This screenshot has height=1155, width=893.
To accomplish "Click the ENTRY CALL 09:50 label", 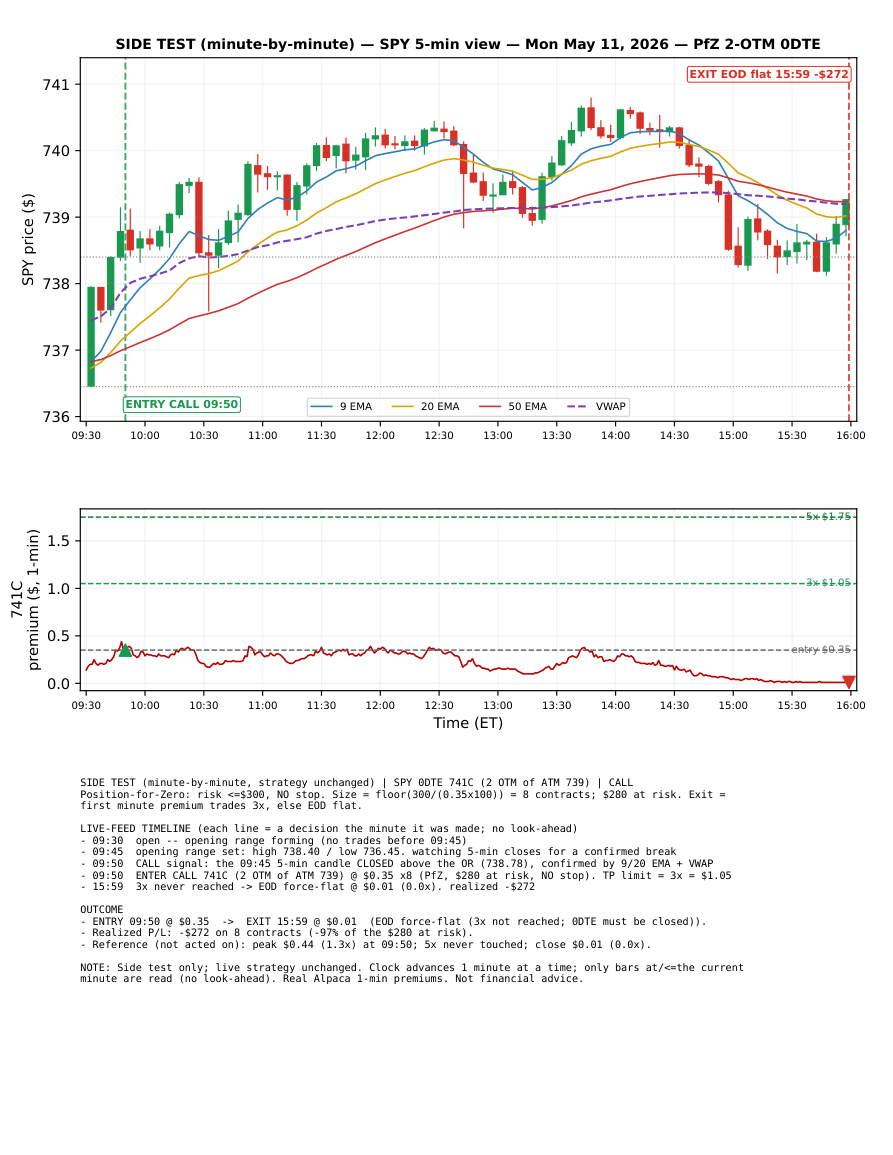I will (182, 404).
